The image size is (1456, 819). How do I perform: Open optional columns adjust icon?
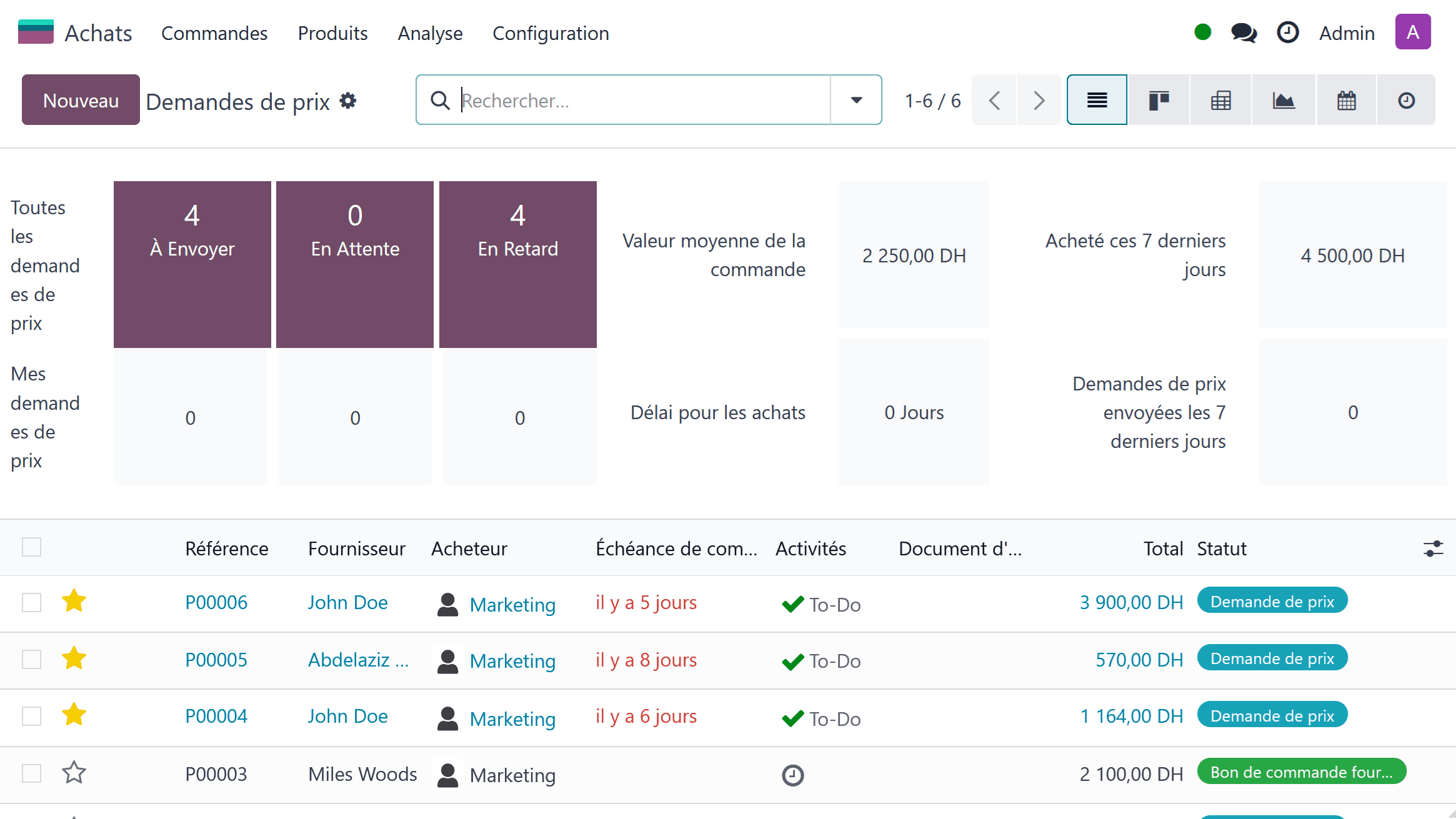click(1433, 548)
